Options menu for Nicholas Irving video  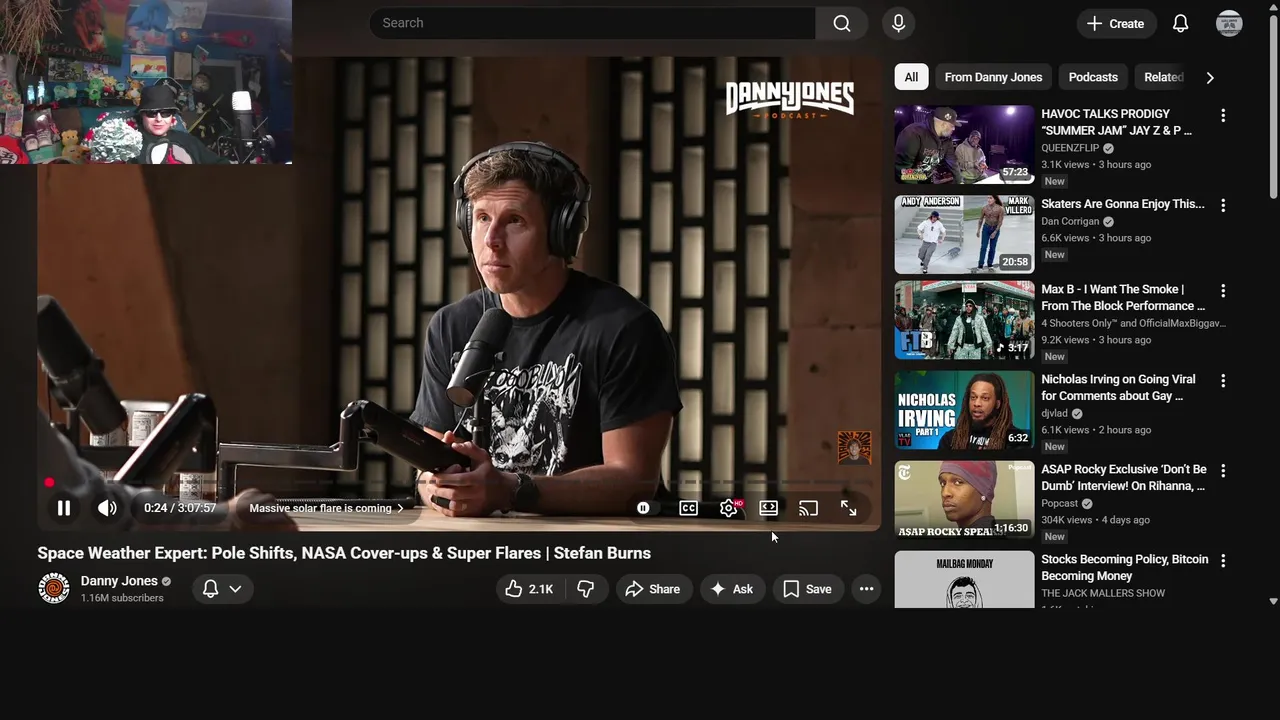point(1222,381)
